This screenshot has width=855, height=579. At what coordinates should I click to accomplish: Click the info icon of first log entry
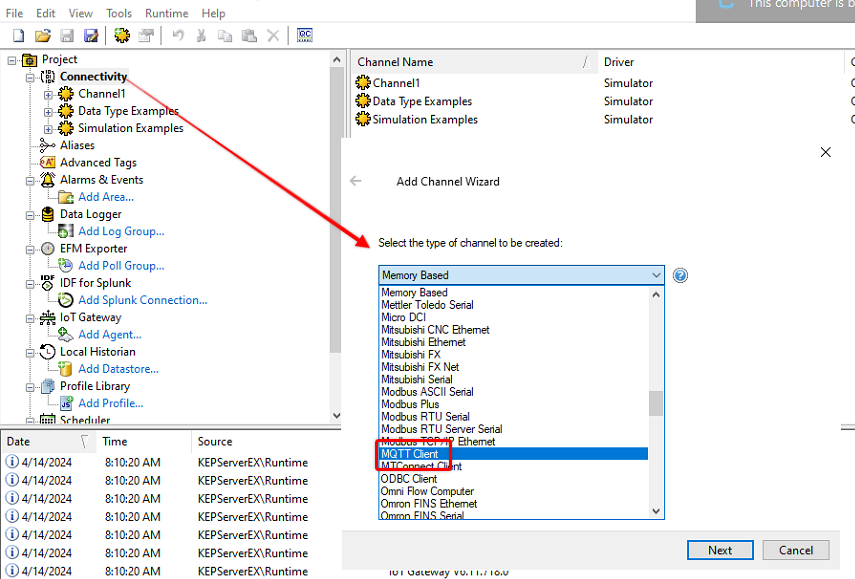(11, 462)
